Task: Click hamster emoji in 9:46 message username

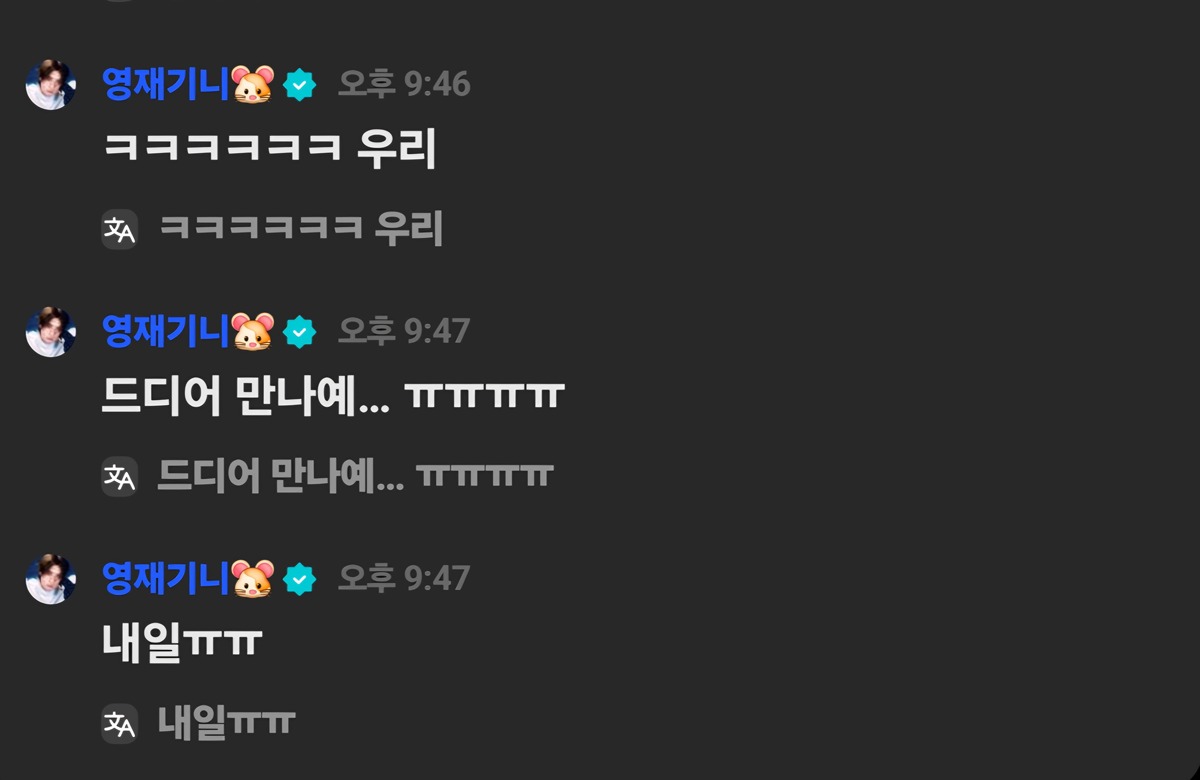Action: pyautogui.click(x=253, y=84)
